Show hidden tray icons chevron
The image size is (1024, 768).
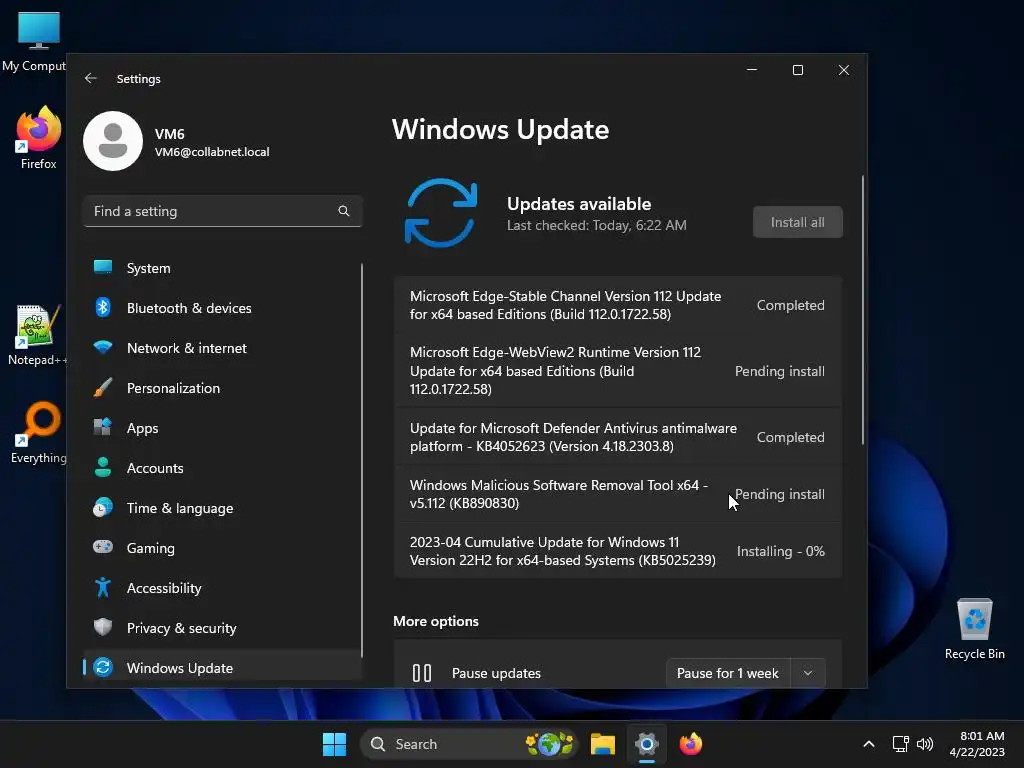click(869, 744)
